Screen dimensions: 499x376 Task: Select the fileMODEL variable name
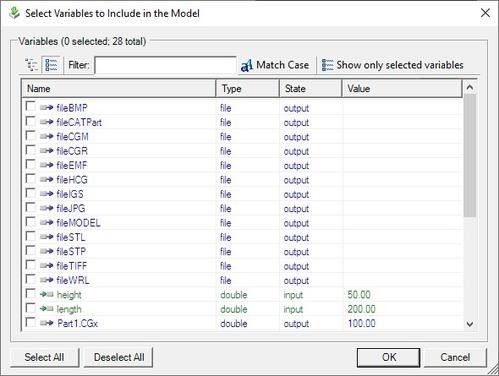(78, 223)
